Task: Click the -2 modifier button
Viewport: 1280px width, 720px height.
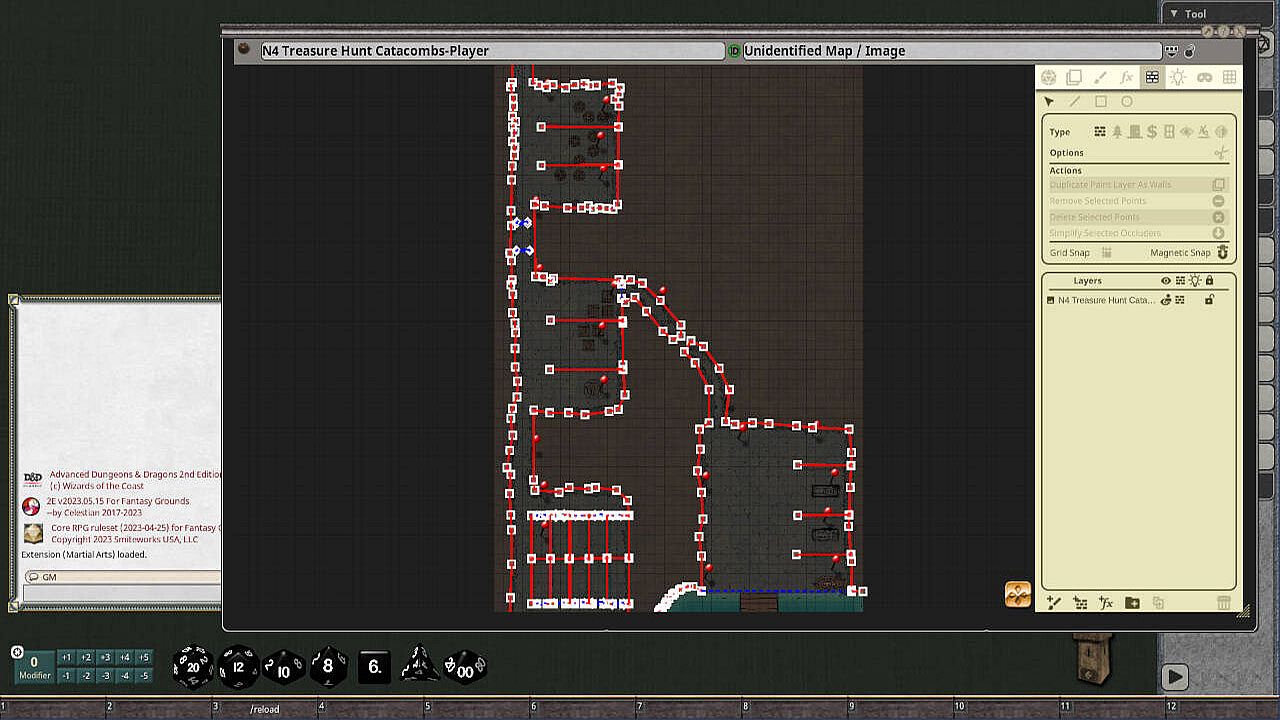Action: point(85,675)
